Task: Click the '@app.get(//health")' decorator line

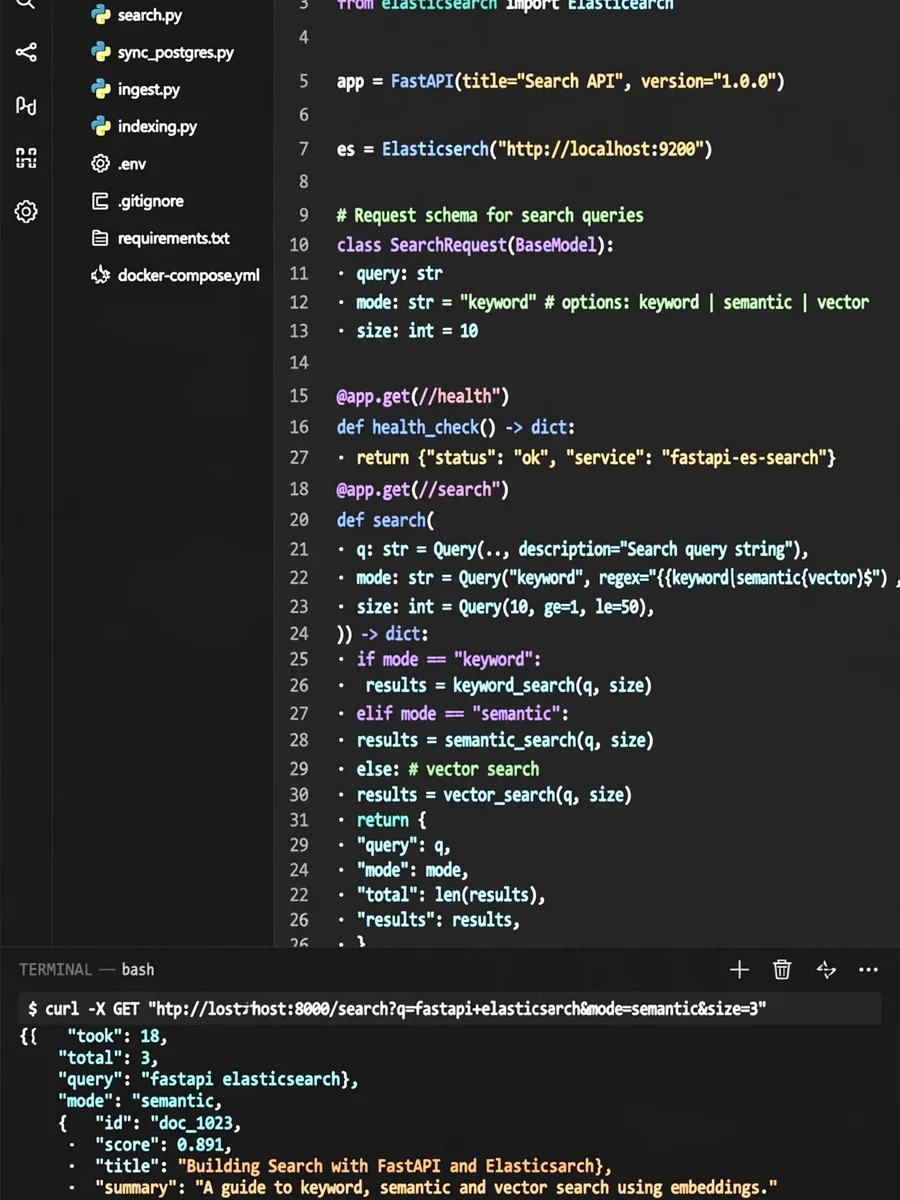Action: [423, 396]
